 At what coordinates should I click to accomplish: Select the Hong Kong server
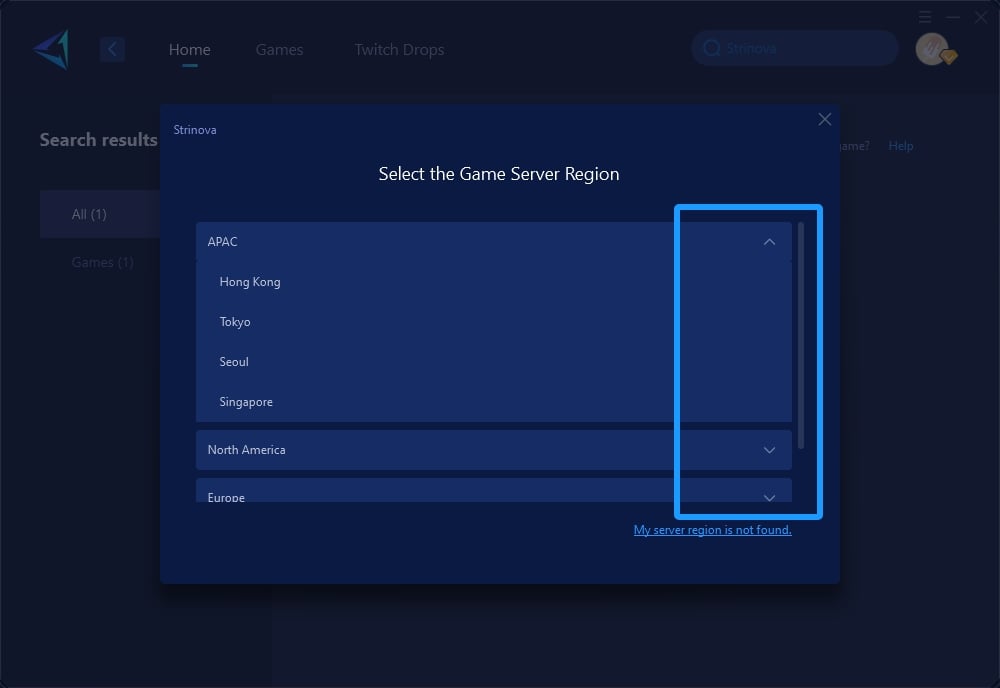(x=494, y=282)
